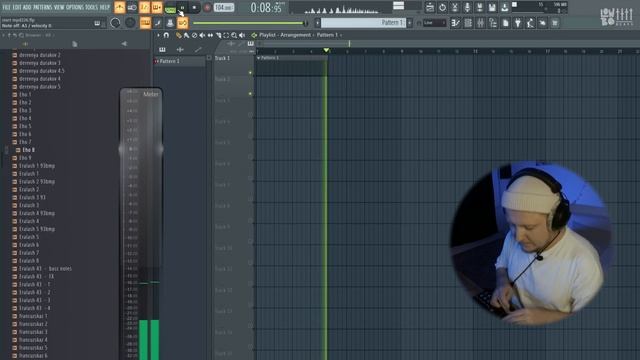Open the VIEW menu
The height and width of the screenshot is (360, 640).
click(x=59, y=7)
